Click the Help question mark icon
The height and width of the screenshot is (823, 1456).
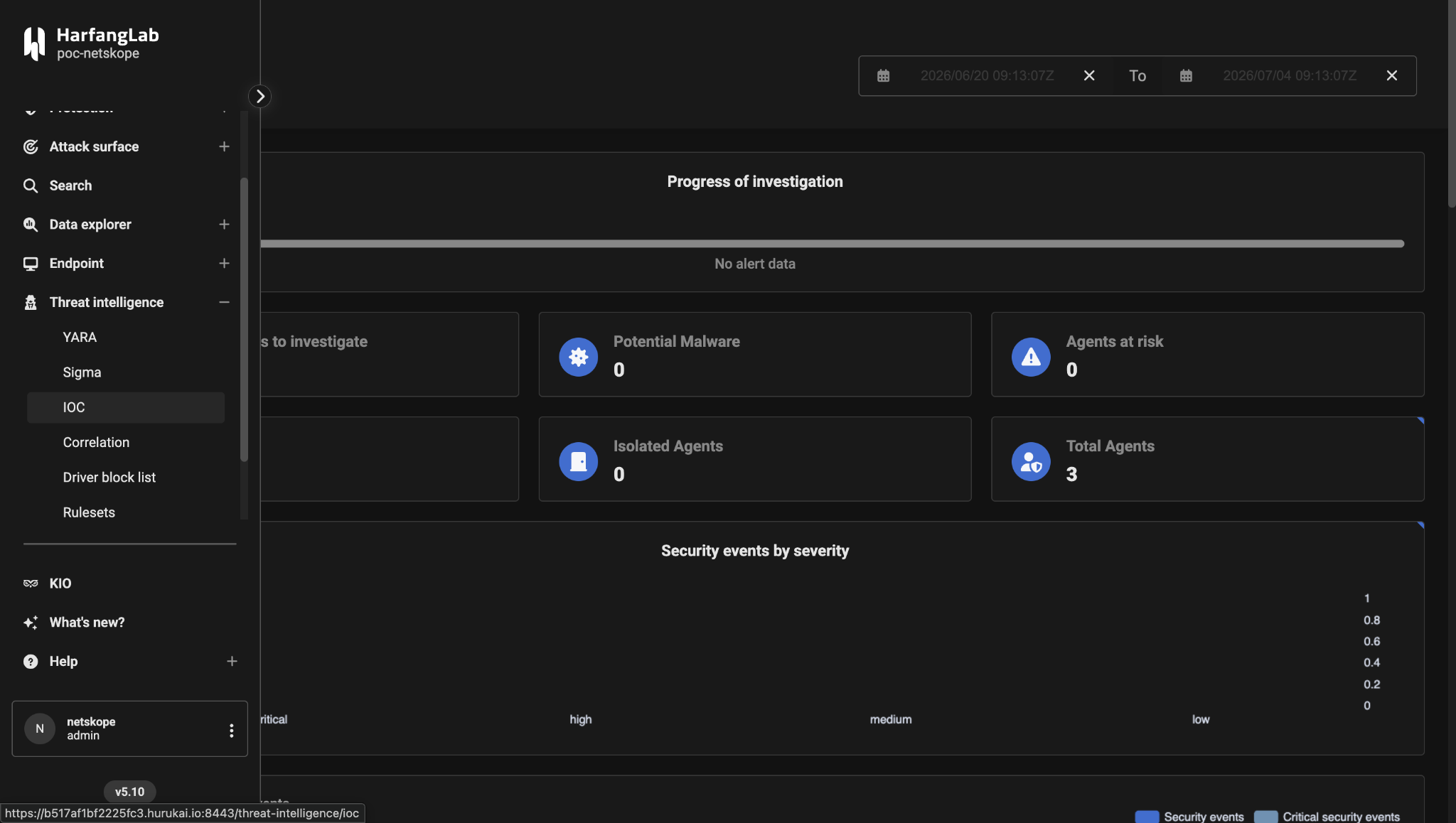[31, 662]
